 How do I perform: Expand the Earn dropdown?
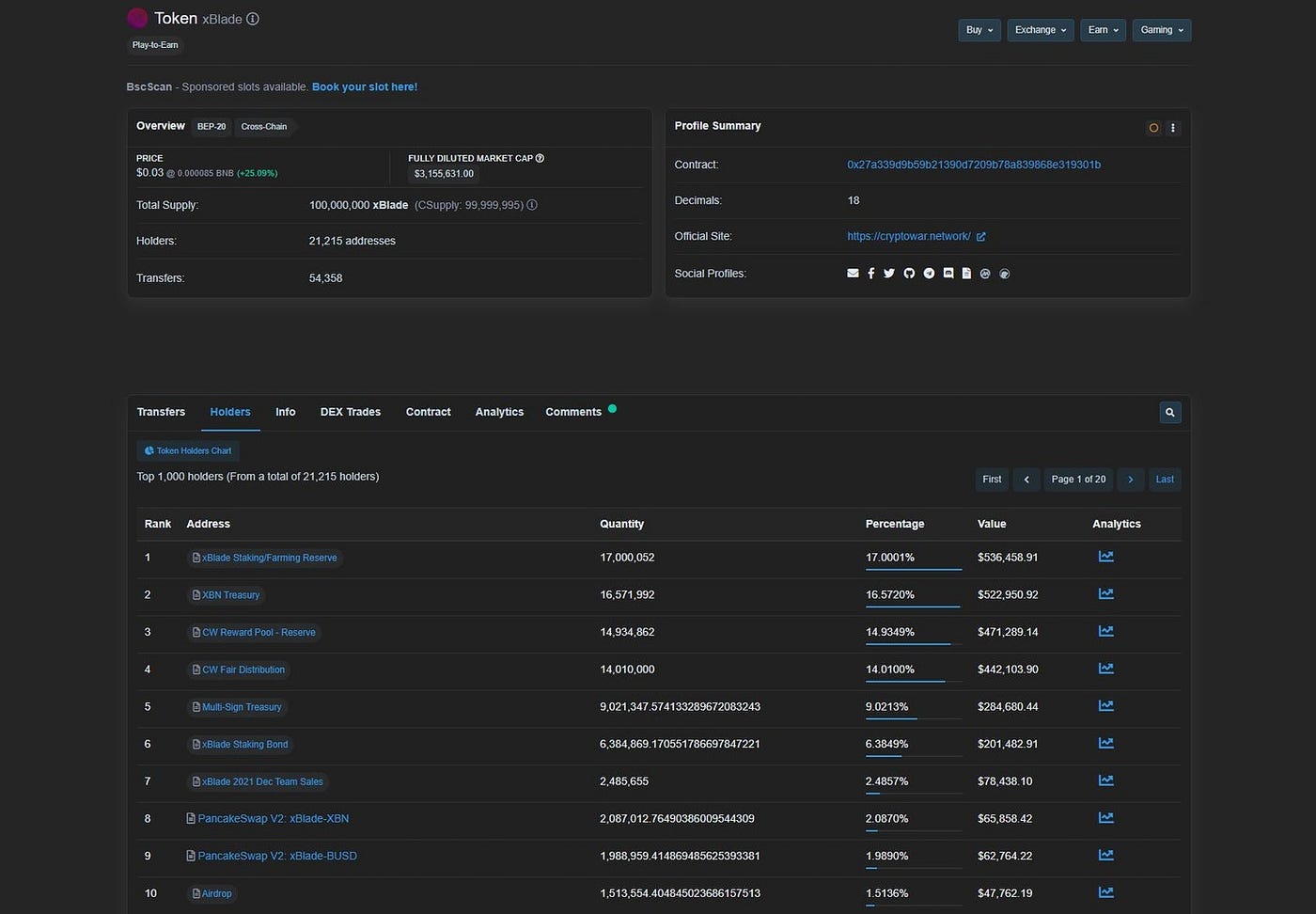click(x=1103, y=30)
